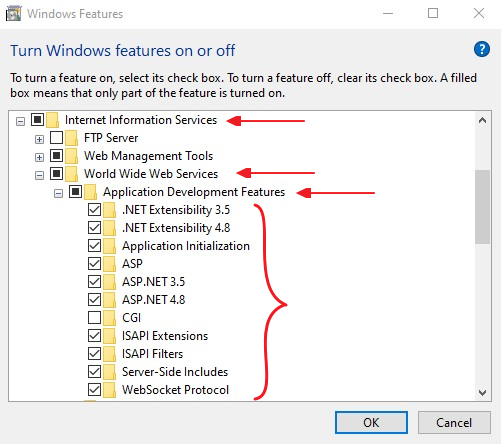Uncheck the WebSocket Protocol checkbox
This screenshot has height=444, width=501.
coord(94,390)
